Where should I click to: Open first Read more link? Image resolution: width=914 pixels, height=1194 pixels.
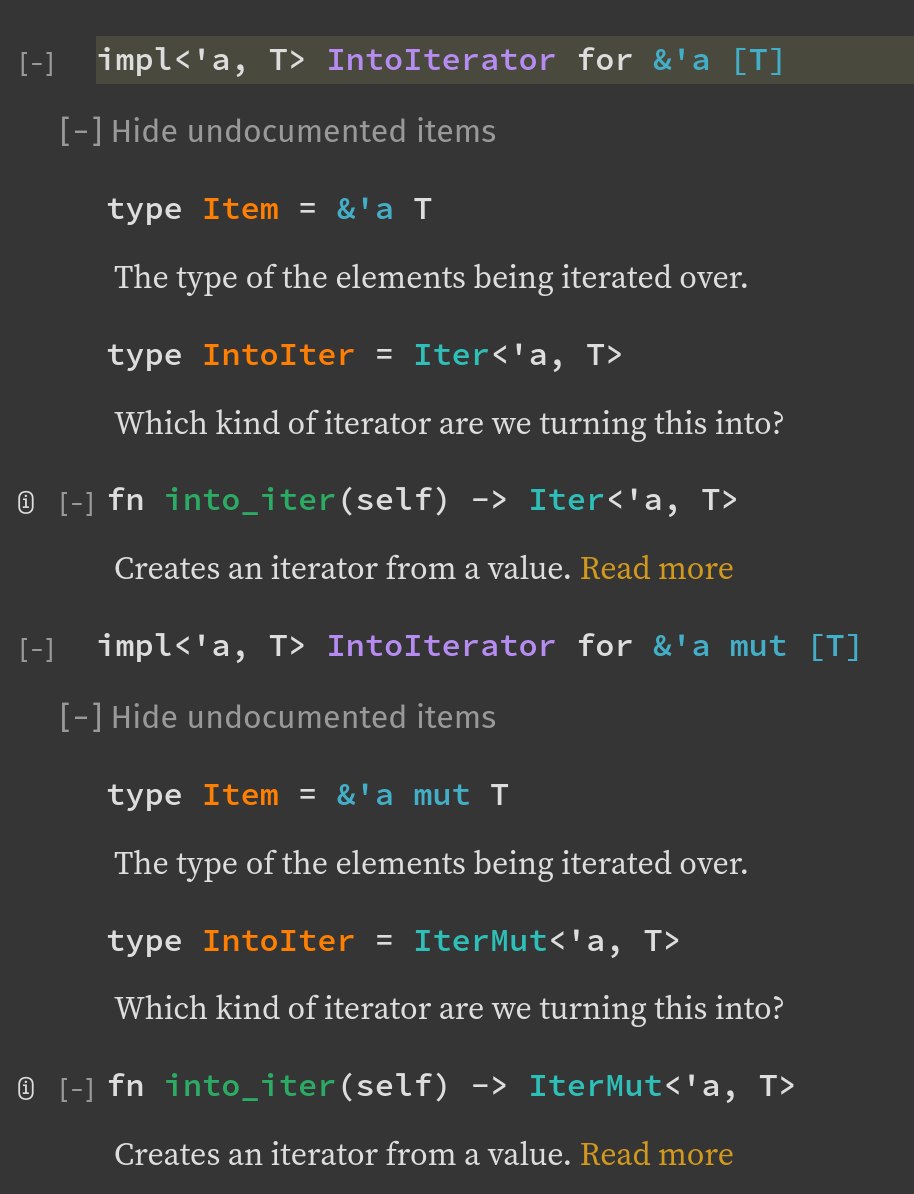pyautogui.click(x=657, y=568)
